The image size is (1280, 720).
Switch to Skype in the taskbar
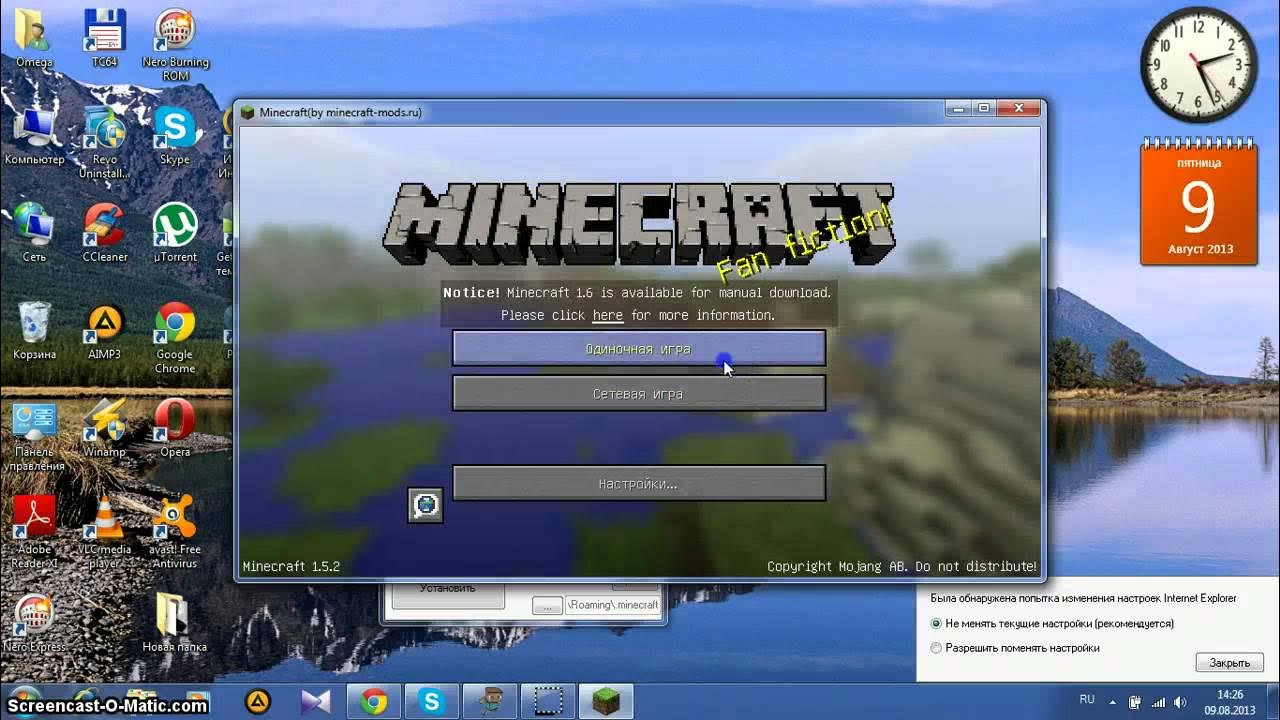point(432,701)
